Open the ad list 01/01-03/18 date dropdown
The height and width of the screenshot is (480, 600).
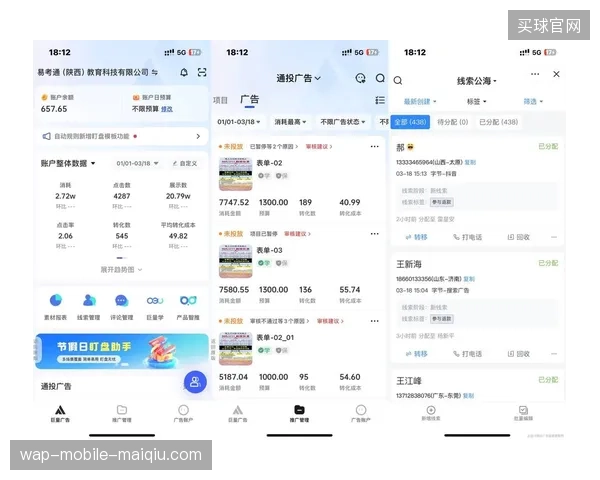click(239, 122)
